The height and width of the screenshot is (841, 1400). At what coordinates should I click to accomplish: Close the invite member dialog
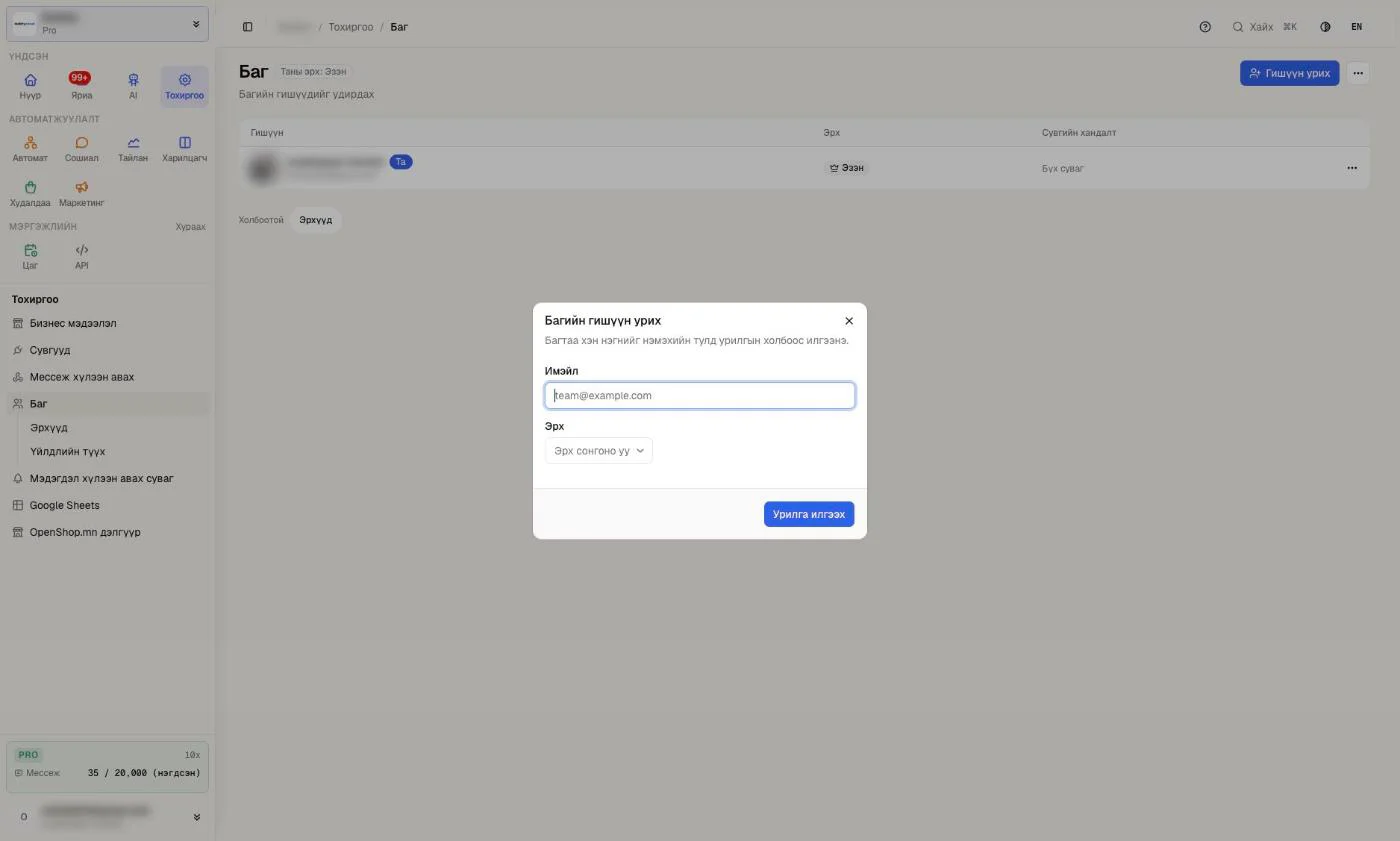849,321
